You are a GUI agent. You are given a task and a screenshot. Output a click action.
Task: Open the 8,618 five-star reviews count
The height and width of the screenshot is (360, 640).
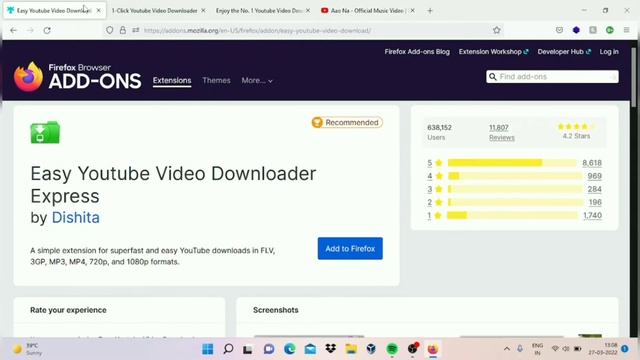coord(592,163)
